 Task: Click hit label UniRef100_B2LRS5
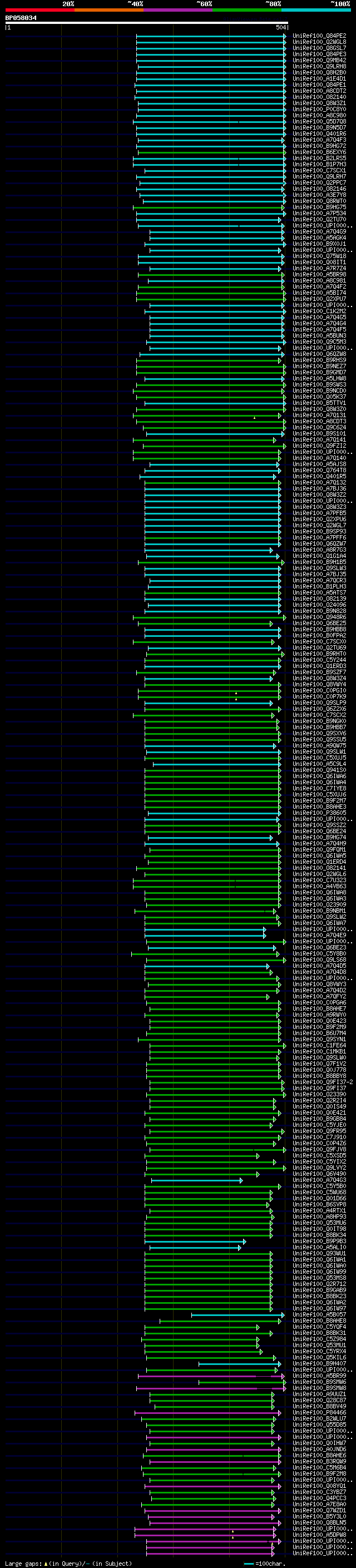point(319,159)
